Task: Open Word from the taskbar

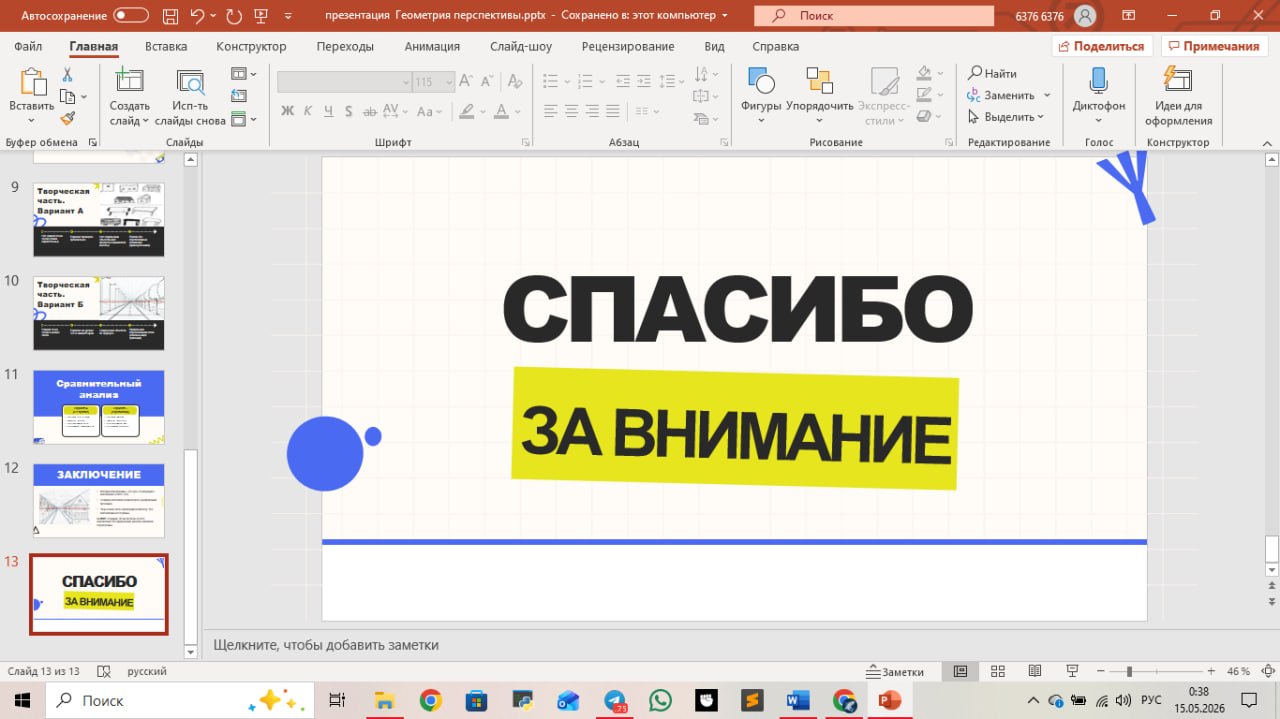Action: 797,700
